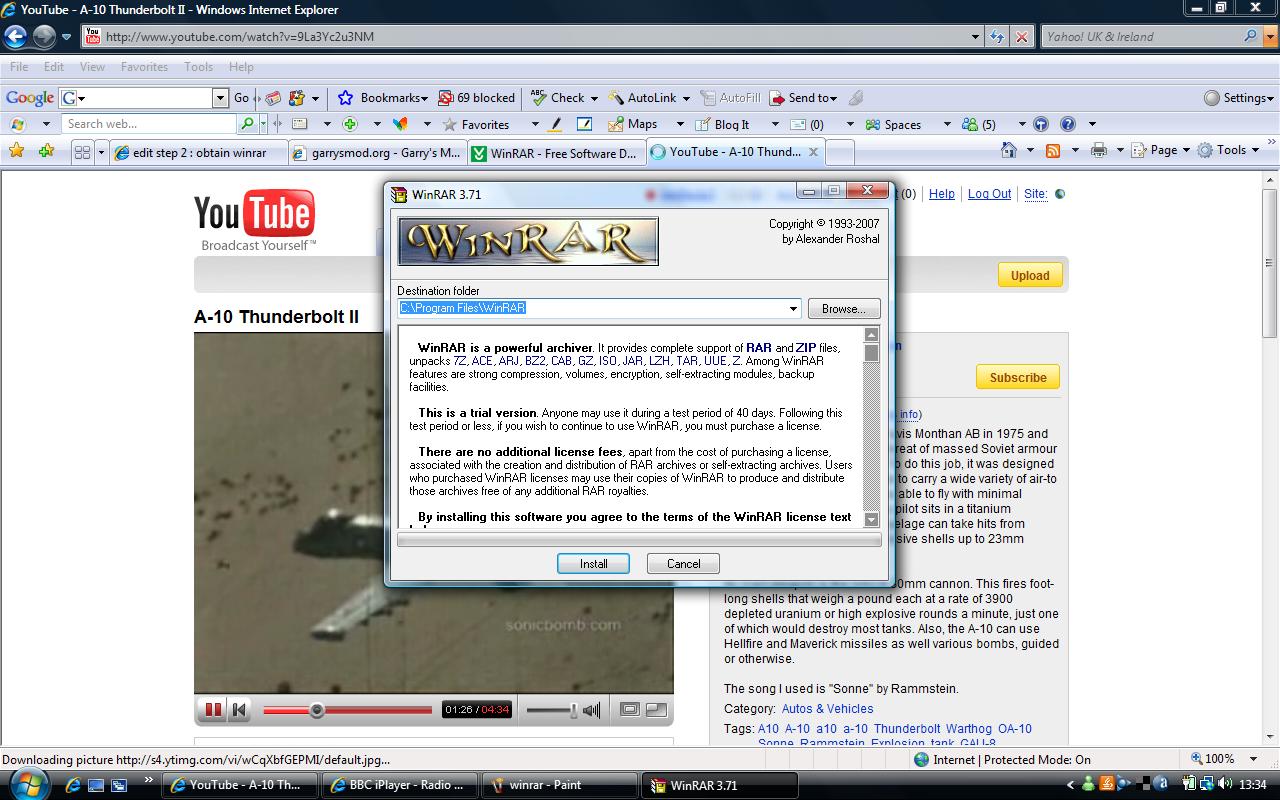Click the Warthog tag link
The image size is (1280, 800).
point(969,729)
